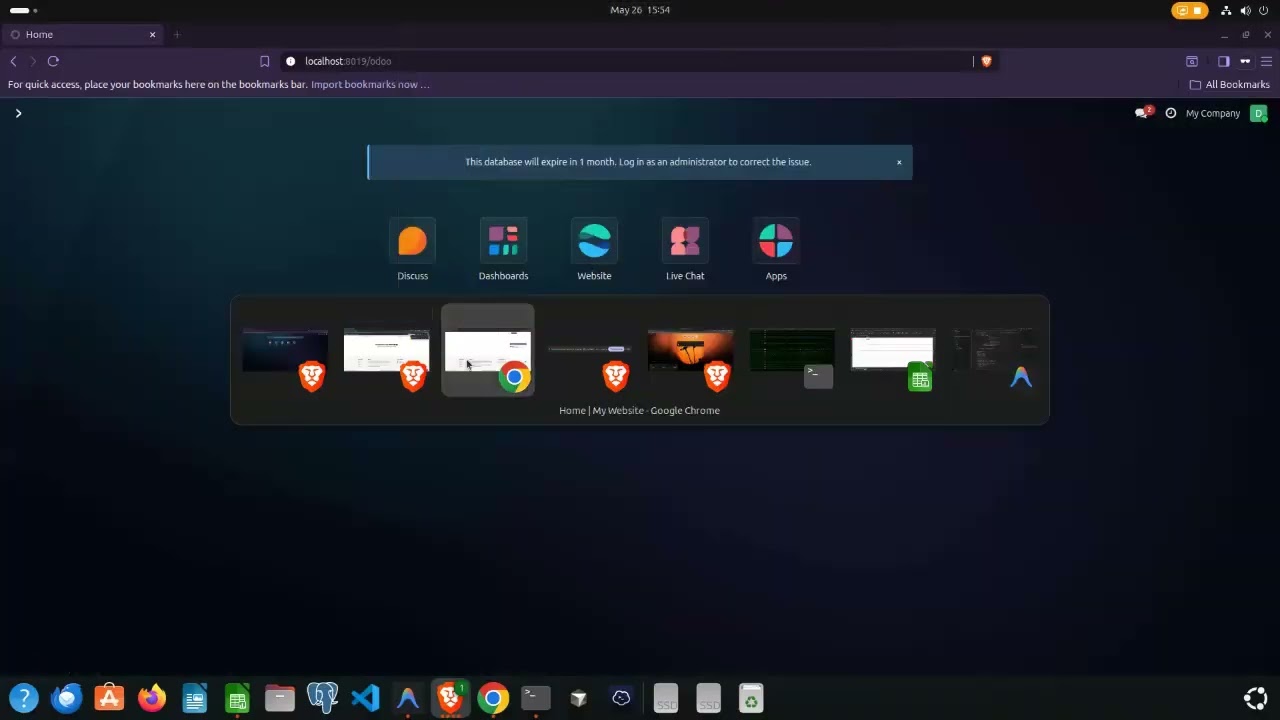Open Odoo conversations with 2 notifications
The image size is (1280, 720).
point(1143,113)
